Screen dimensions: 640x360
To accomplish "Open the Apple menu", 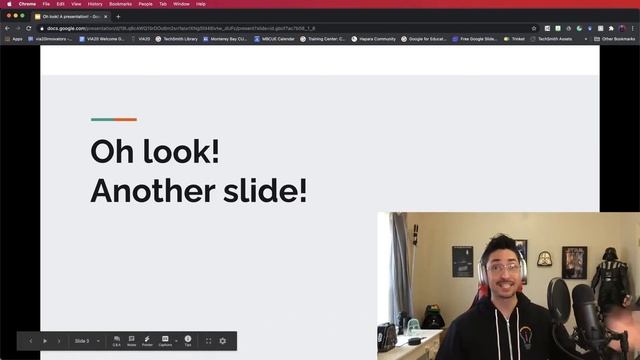I will pyautogui.click(x=9, y=4).
